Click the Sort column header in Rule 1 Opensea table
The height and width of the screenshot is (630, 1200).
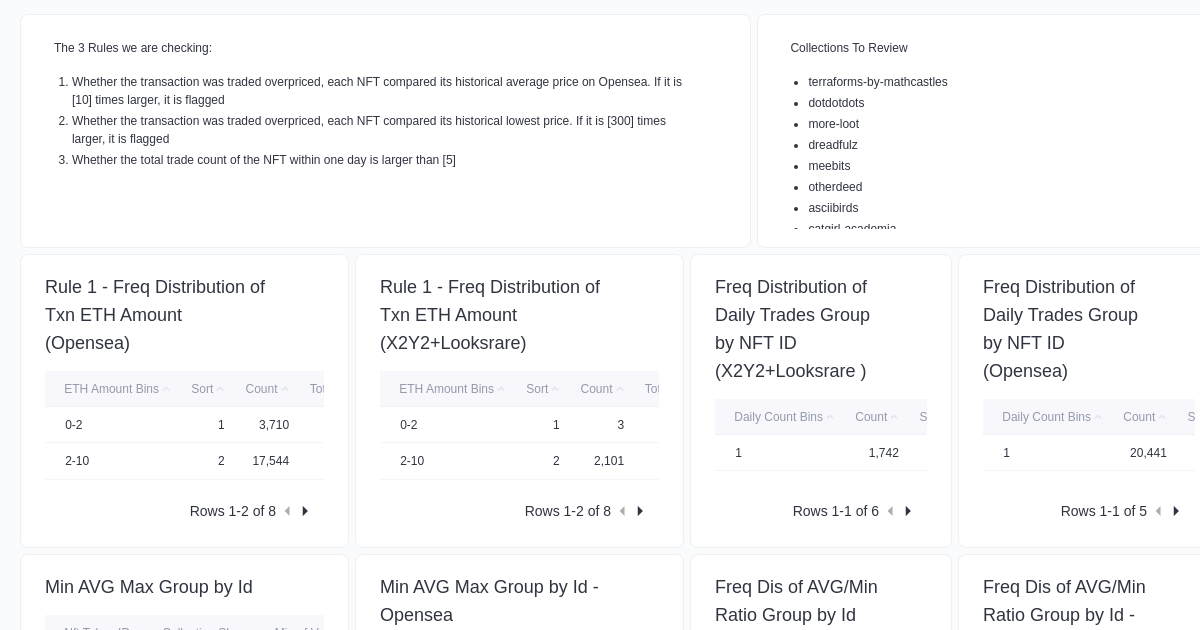202,389
